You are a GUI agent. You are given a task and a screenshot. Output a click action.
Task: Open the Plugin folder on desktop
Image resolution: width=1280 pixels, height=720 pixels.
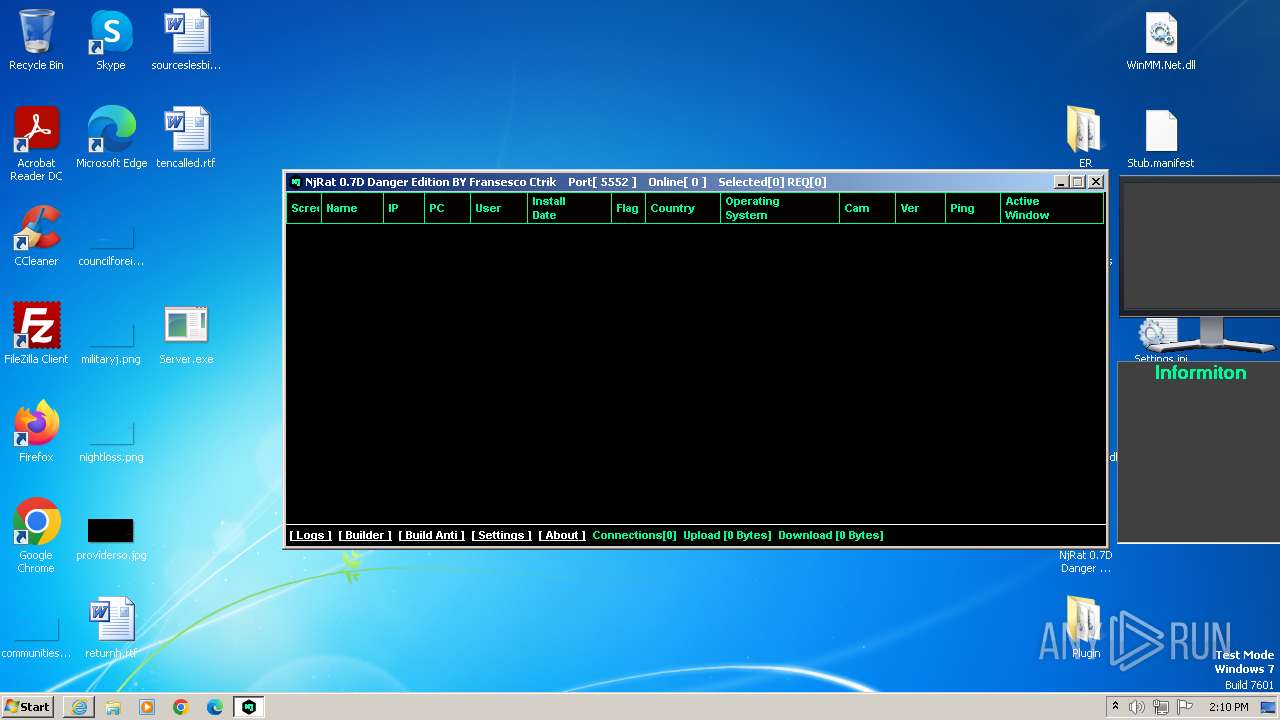tap(1085, 628)
